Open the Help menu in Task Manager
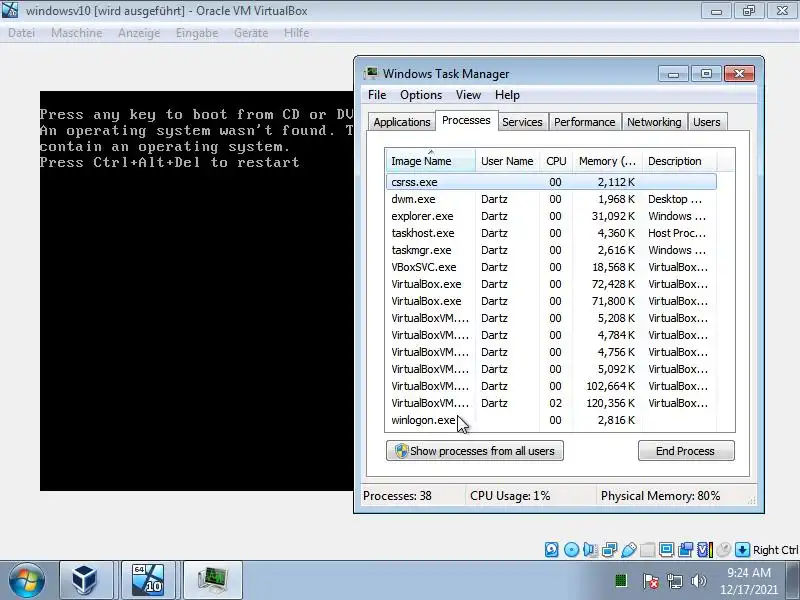 [x=507, y=95]
